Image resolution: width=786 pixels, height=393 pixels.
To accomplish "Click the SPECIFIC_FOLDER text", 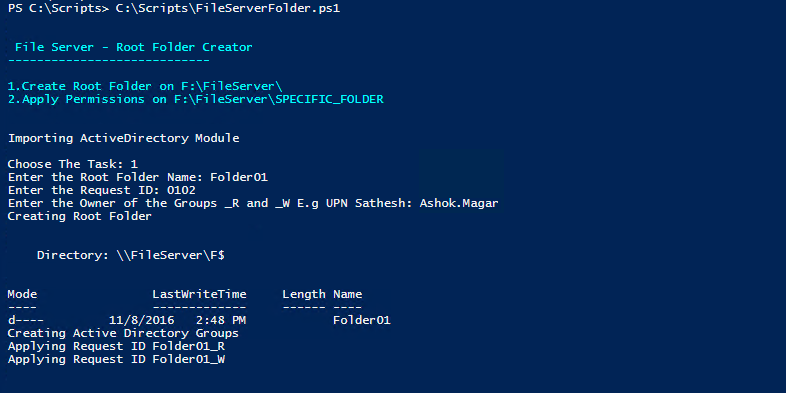I will point(329,99).
